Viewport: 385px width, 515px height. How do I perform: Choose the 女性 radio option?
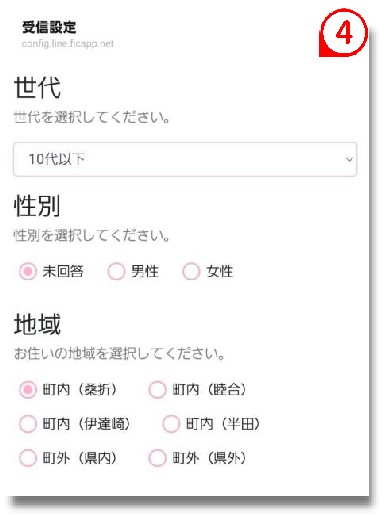191,271
